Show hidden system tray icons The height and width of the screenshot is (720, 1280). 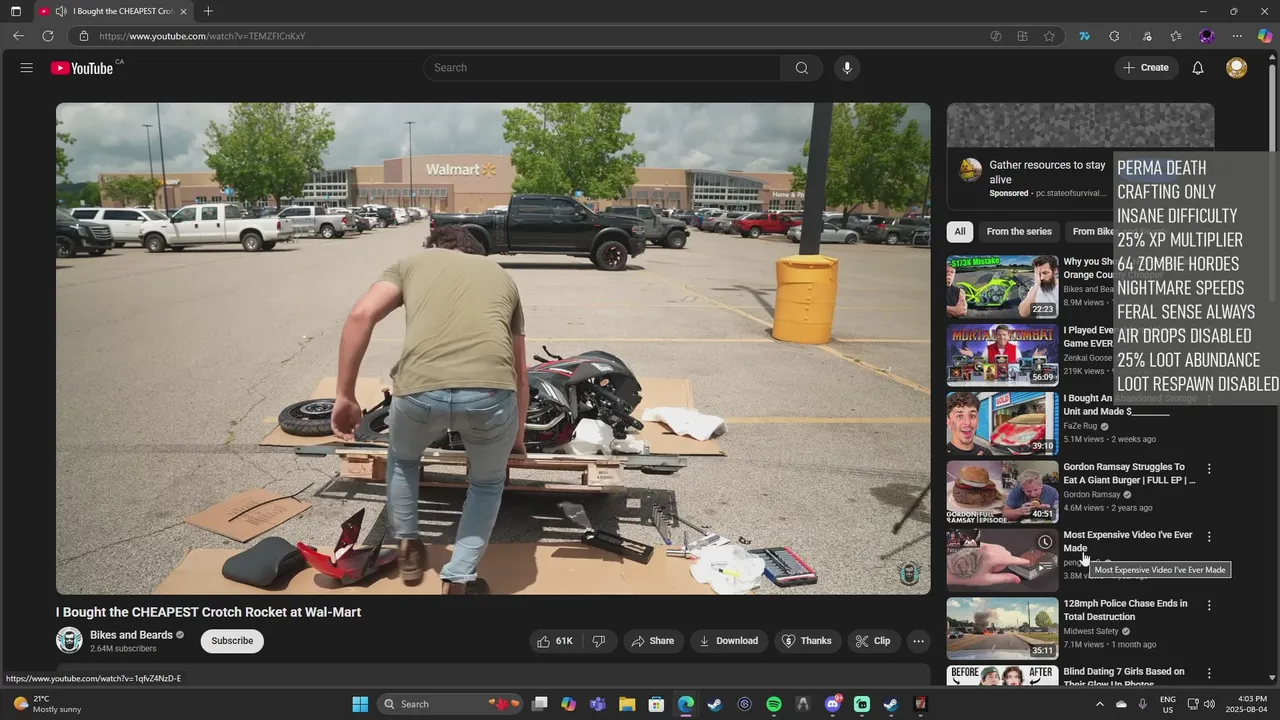[x=1099, y=704]
